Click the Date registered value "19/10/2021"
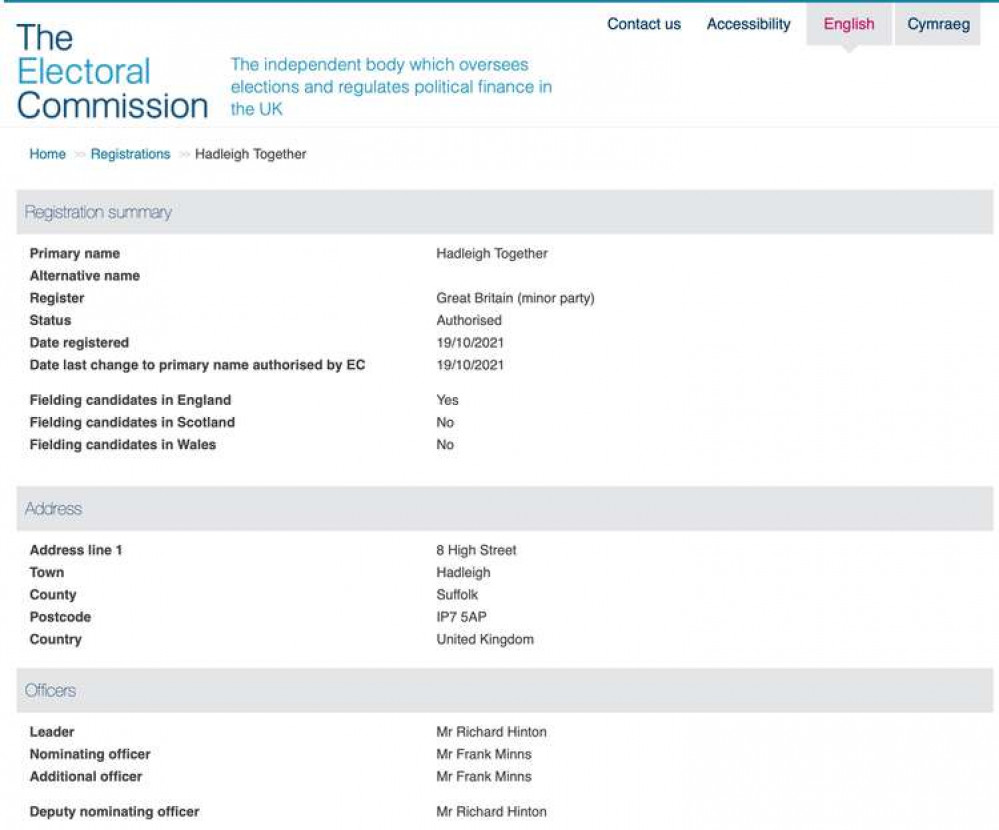This screenshot has height=830, width=999. pos(469,342)
